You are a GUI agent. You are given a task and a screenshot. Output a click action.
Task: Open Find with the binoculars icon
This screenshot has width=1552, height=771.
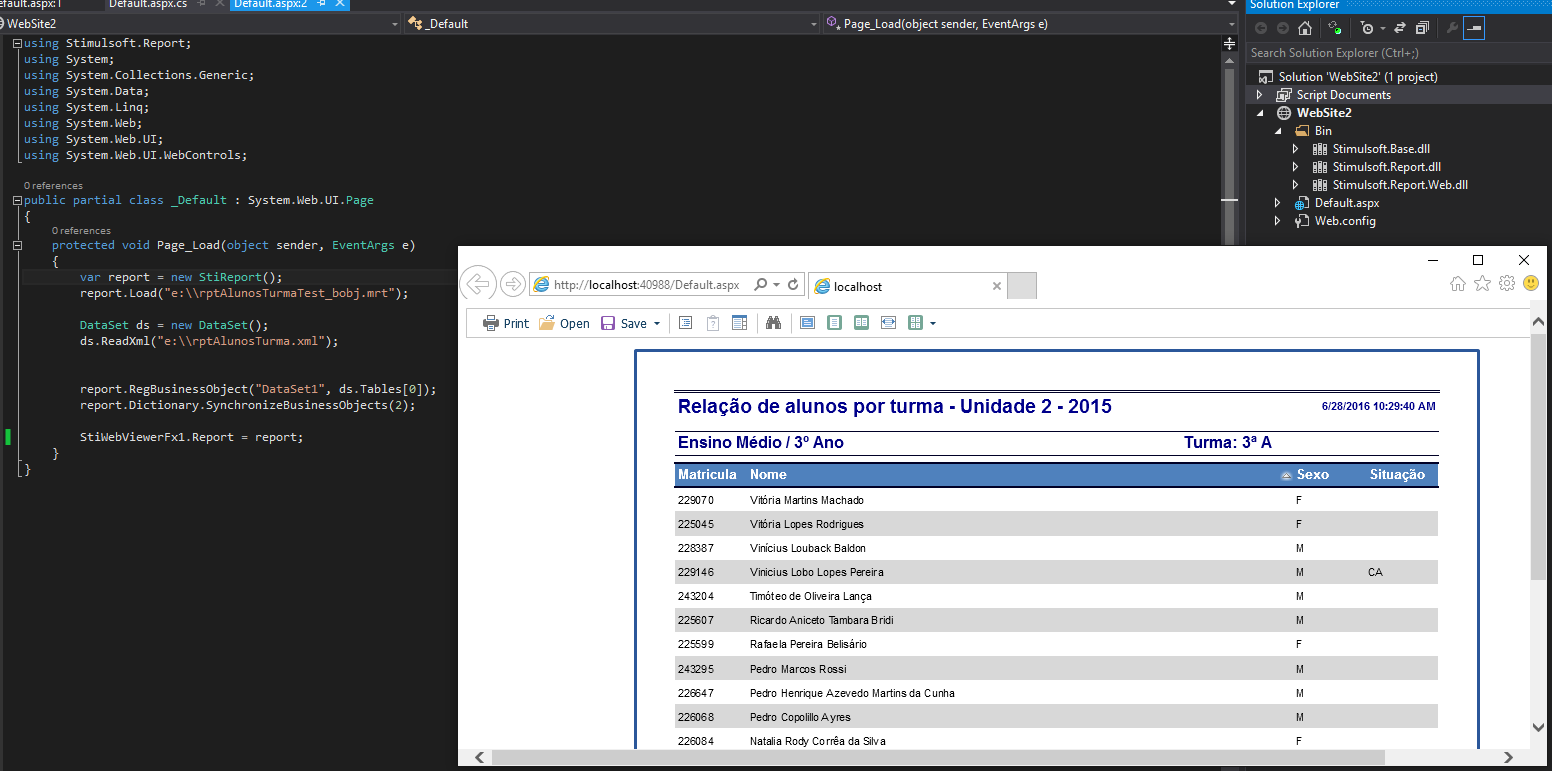[773, 323]
